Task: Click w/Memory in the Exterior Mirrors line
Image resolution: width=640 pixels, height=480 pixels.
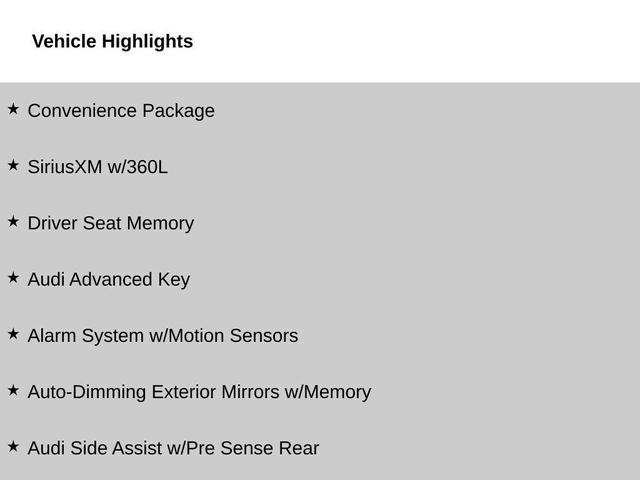Action: pyautogui.click(x=328, y=392)
